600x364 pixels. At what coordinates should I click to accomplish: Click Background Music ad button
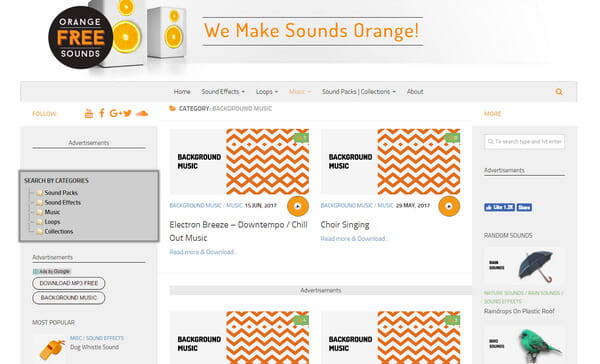[x=69, y=298]
